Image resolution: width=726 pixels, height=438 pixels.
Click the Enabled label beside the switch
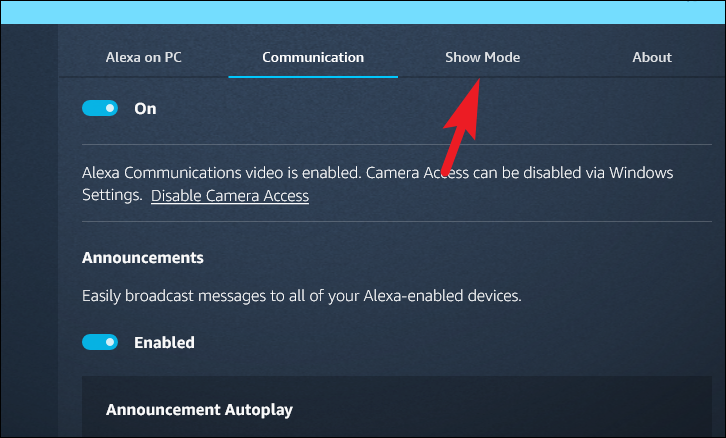[164, 343]
